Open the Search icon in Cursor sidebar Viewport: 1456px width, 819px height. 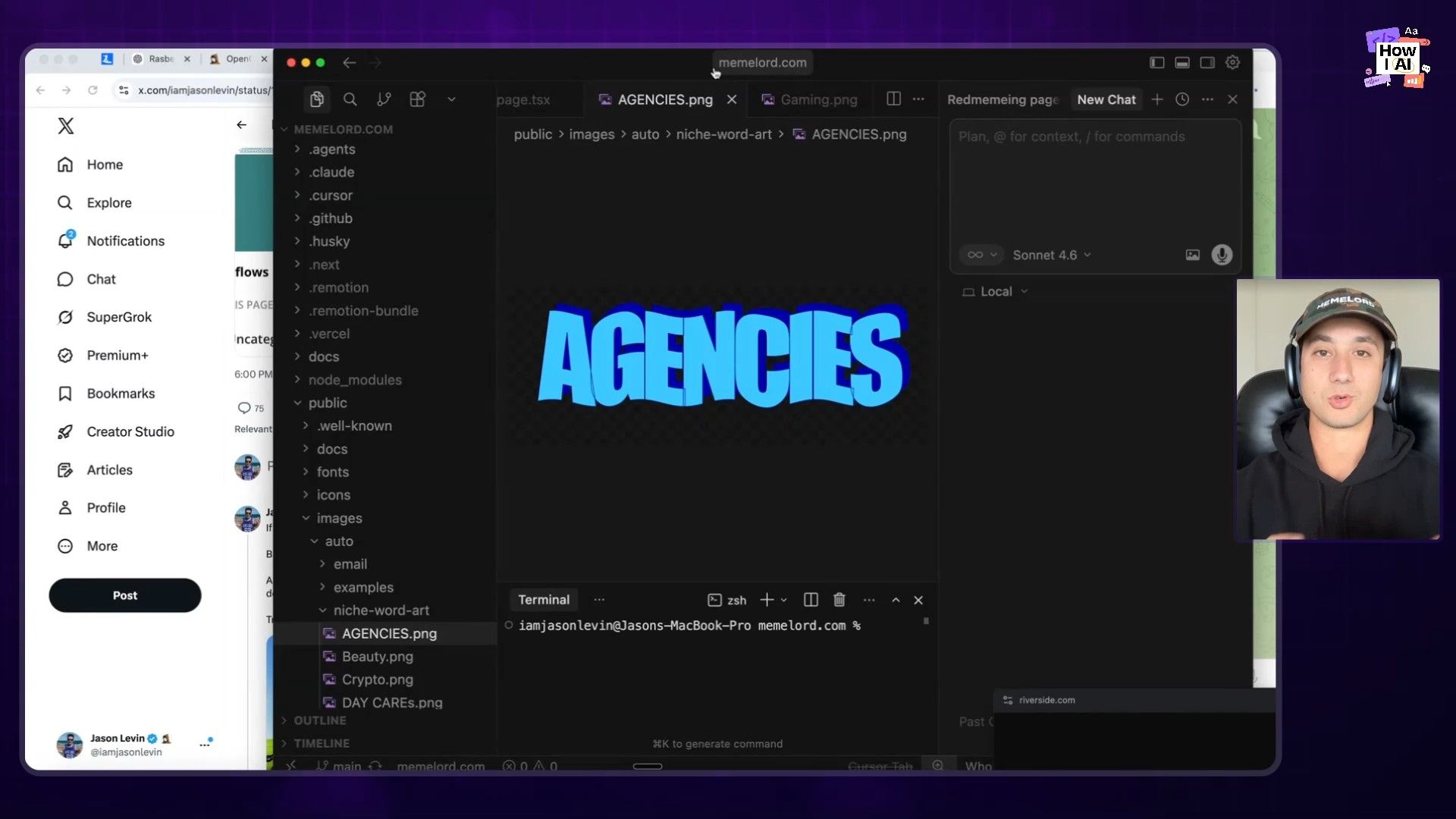click(x=350, y=99)
